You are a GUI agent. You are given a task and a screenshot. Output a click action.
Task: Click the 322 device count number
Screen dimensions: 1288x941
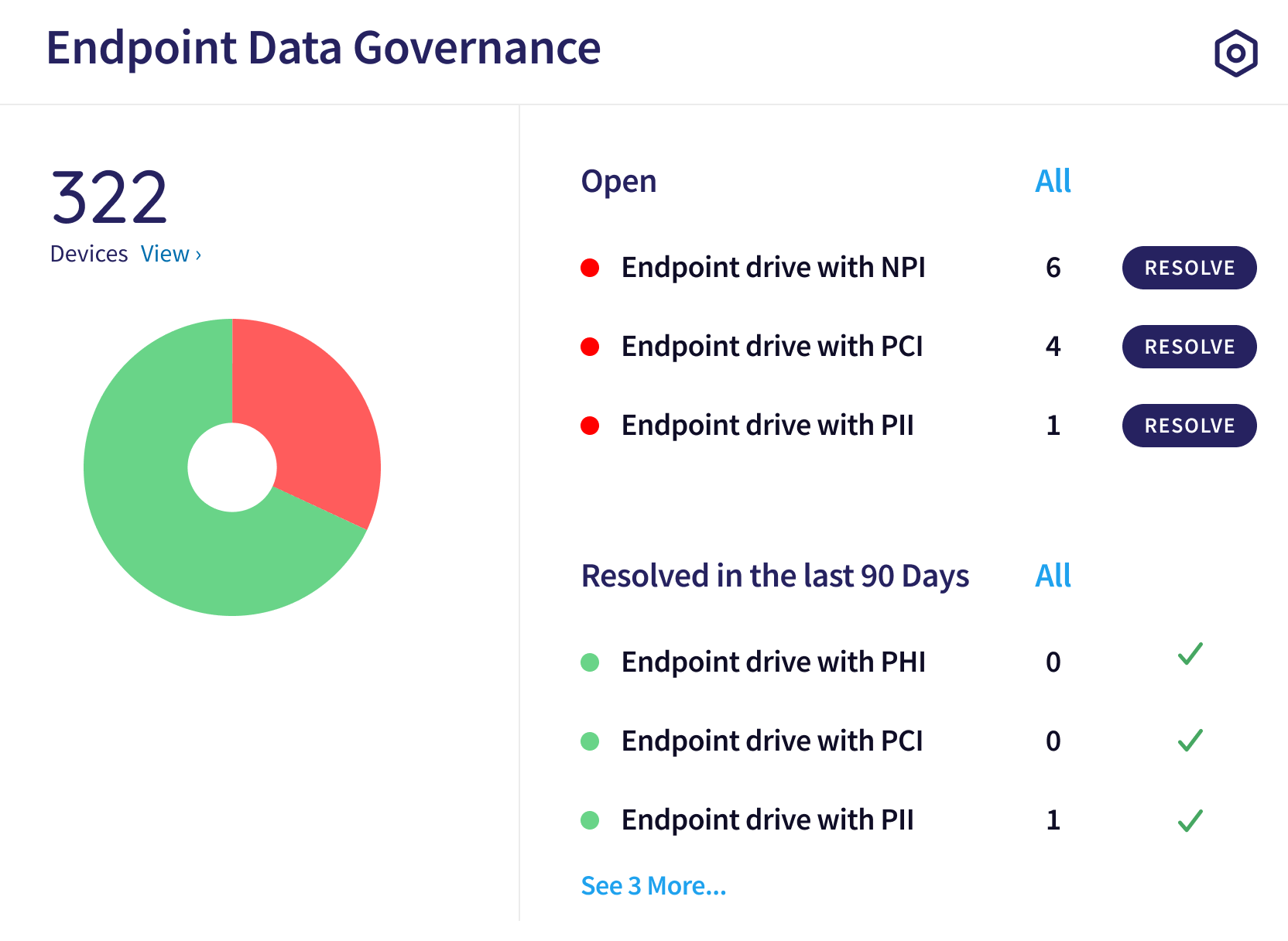point(109,197)
